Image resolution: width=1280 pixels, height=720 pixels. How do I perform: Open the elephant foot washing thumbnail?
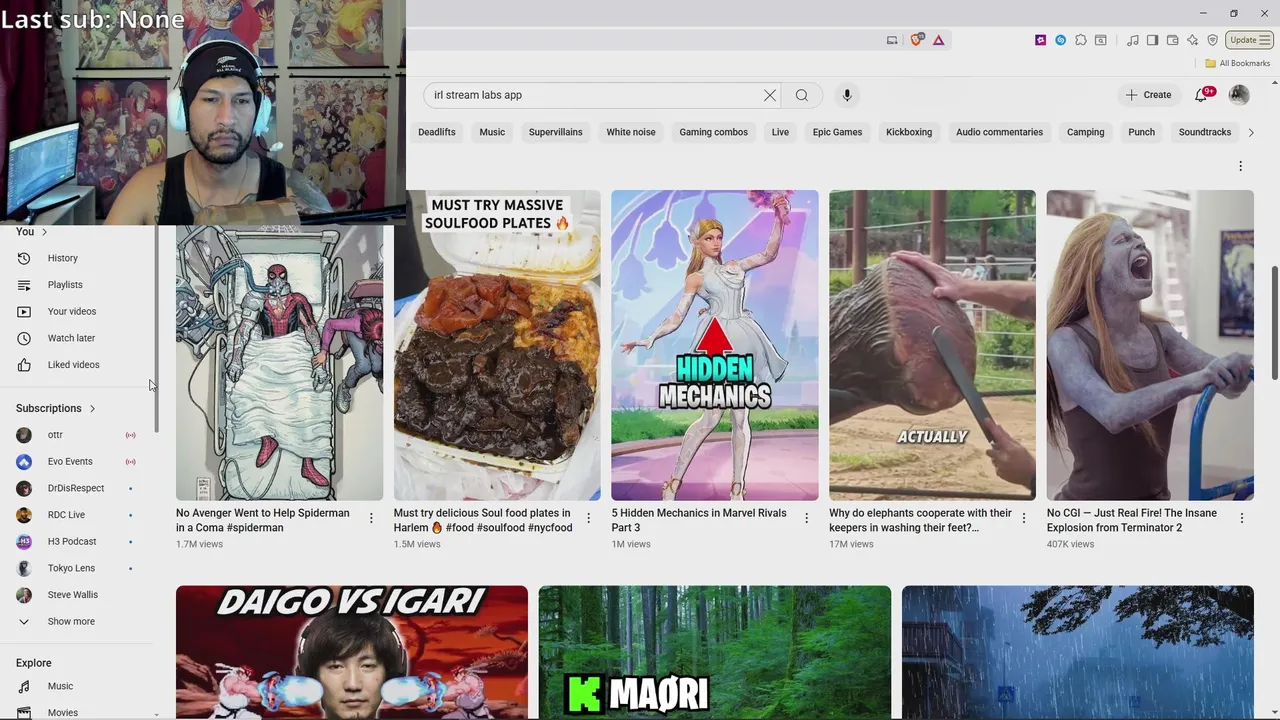tap(932, 345)
